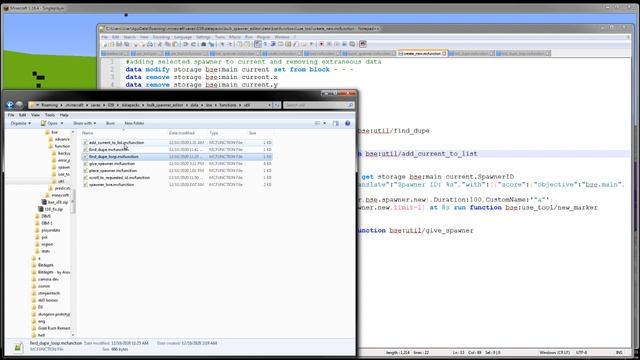Open the Explorer Tools menu
Viewport: 640px width, 360px height.
(50, 115)
